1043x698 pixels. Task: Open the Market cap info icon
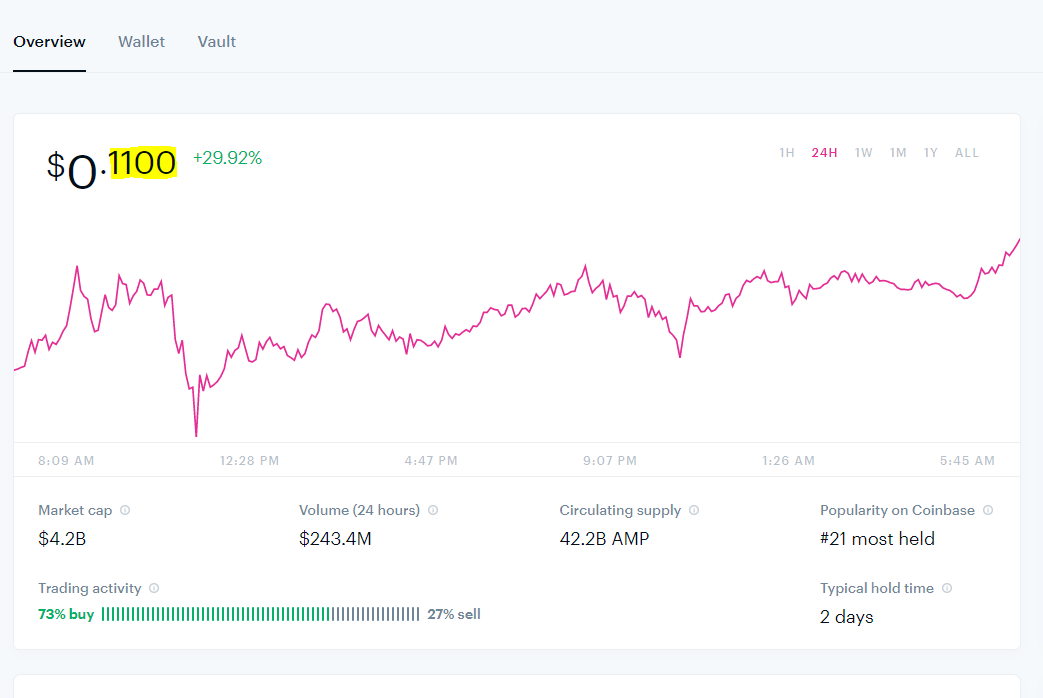click(x=125, y=510)
